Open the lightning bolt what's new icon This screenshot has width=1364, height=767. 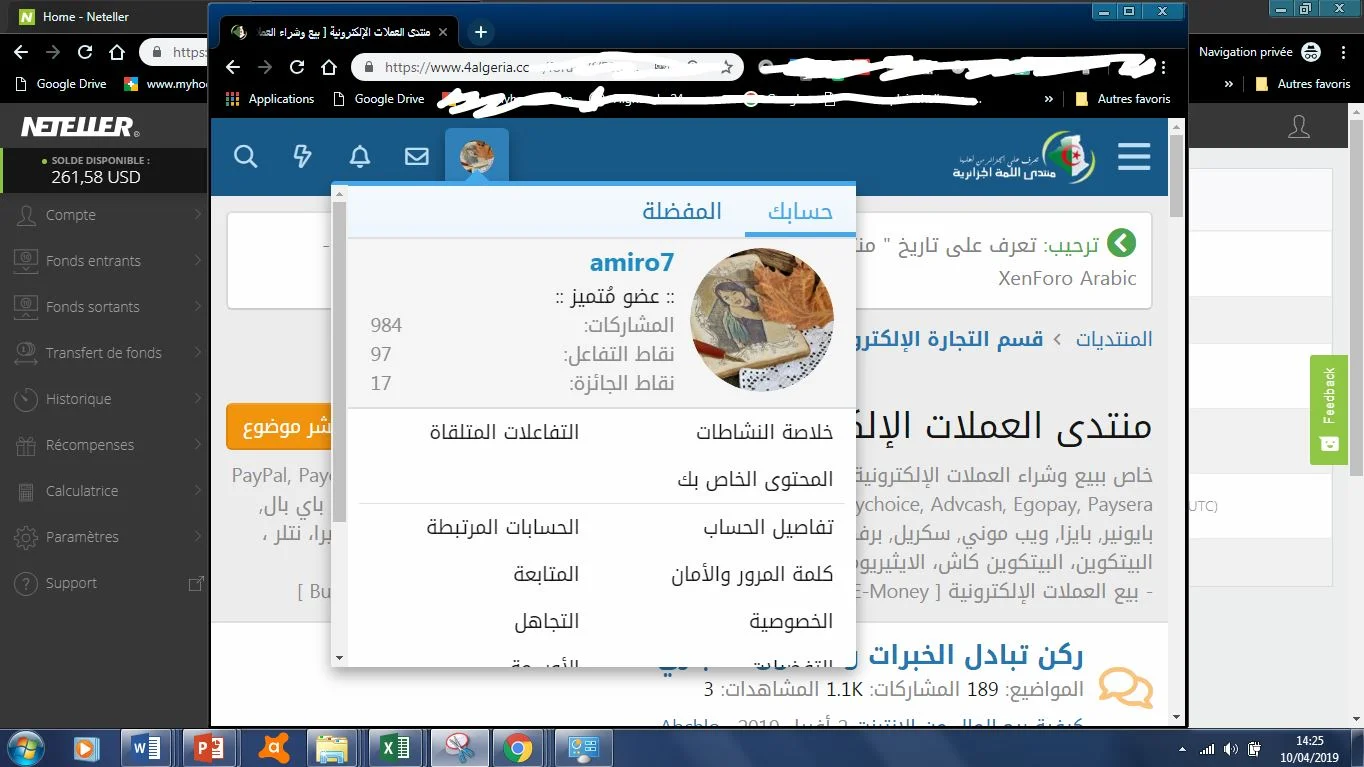[x=302, y=157]
